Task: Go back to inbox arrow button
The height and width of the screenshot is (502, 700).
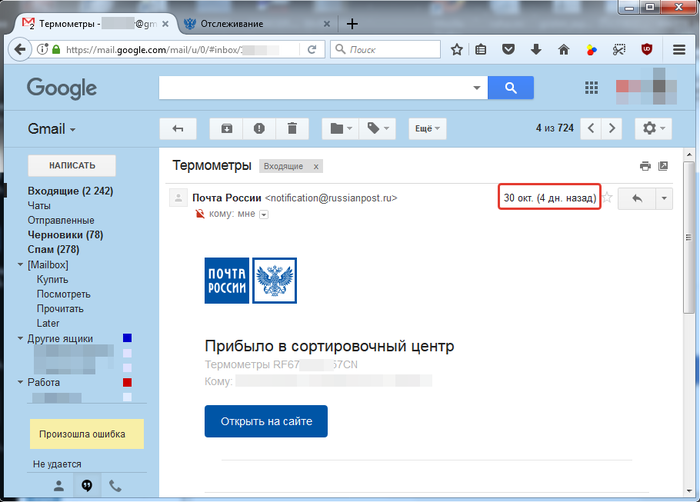Action: (178, 128)
